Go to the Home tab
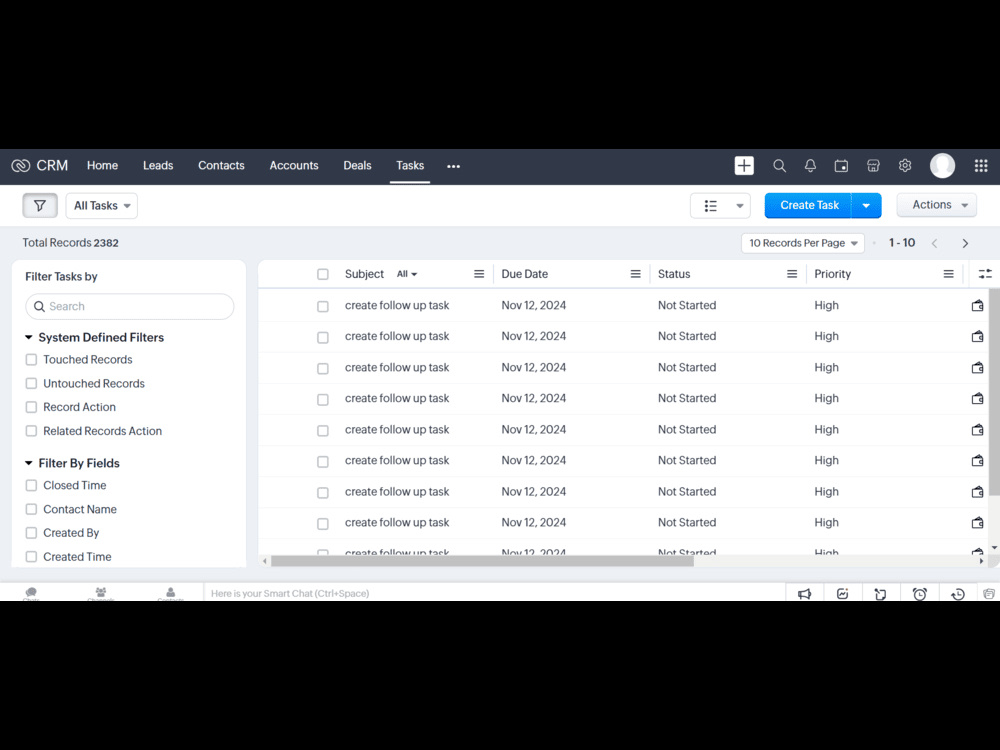This screenshot has height=750, width=1000. pyautogui.click(x=102, y=165)
